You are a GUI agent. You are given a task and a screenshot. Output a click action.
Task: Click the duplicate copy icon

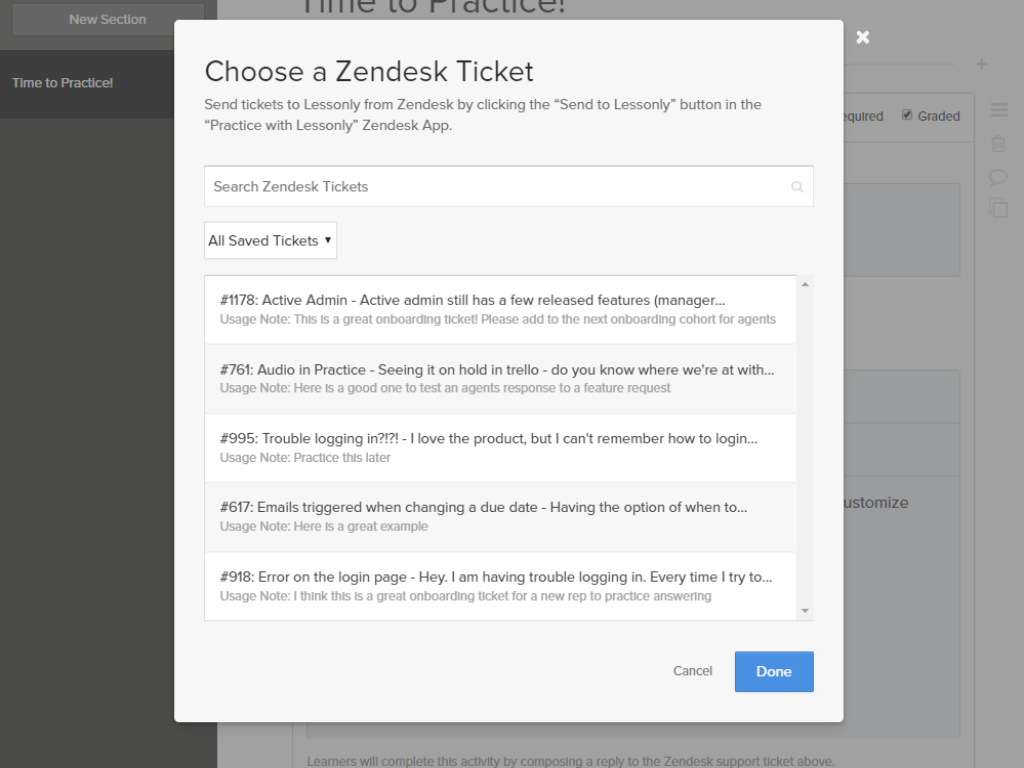998,208
